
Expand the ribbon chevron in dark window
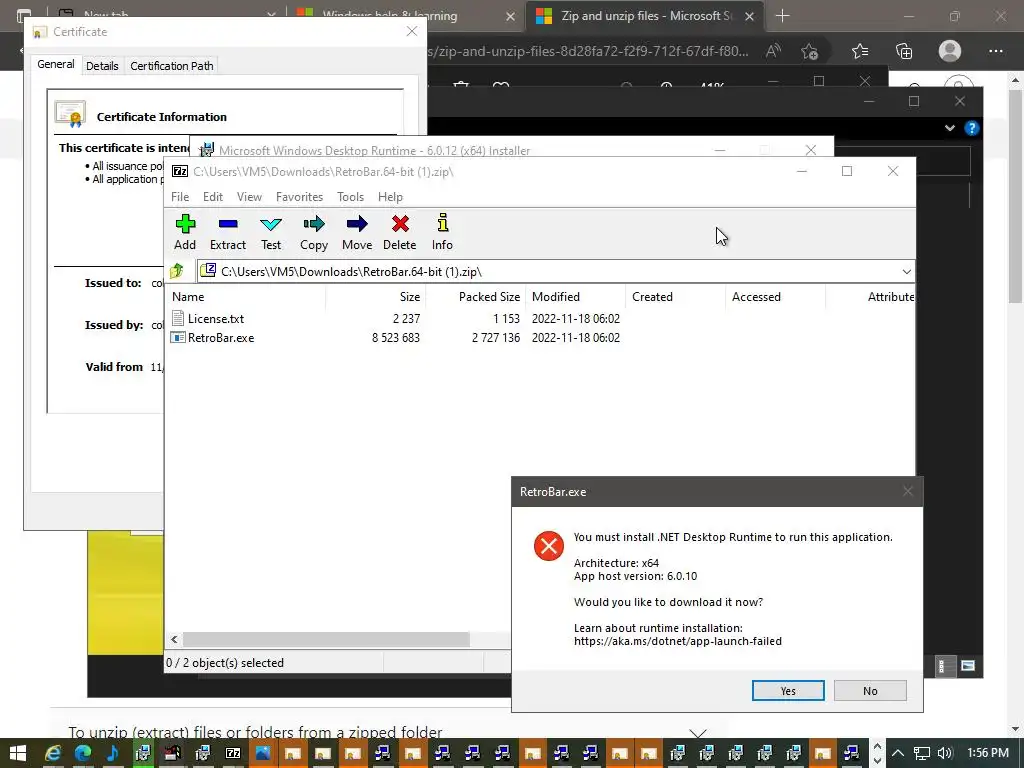950,128
